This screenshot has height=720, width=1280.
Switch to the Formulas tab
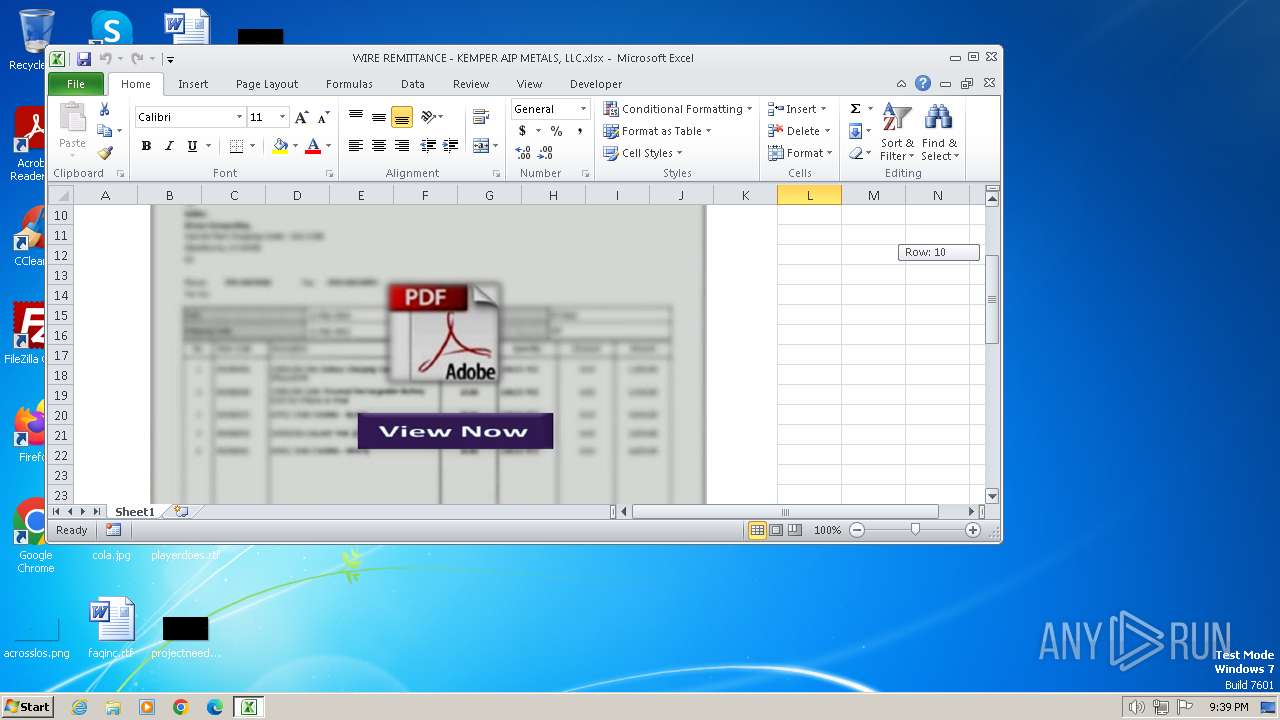[x=349, y=84]
